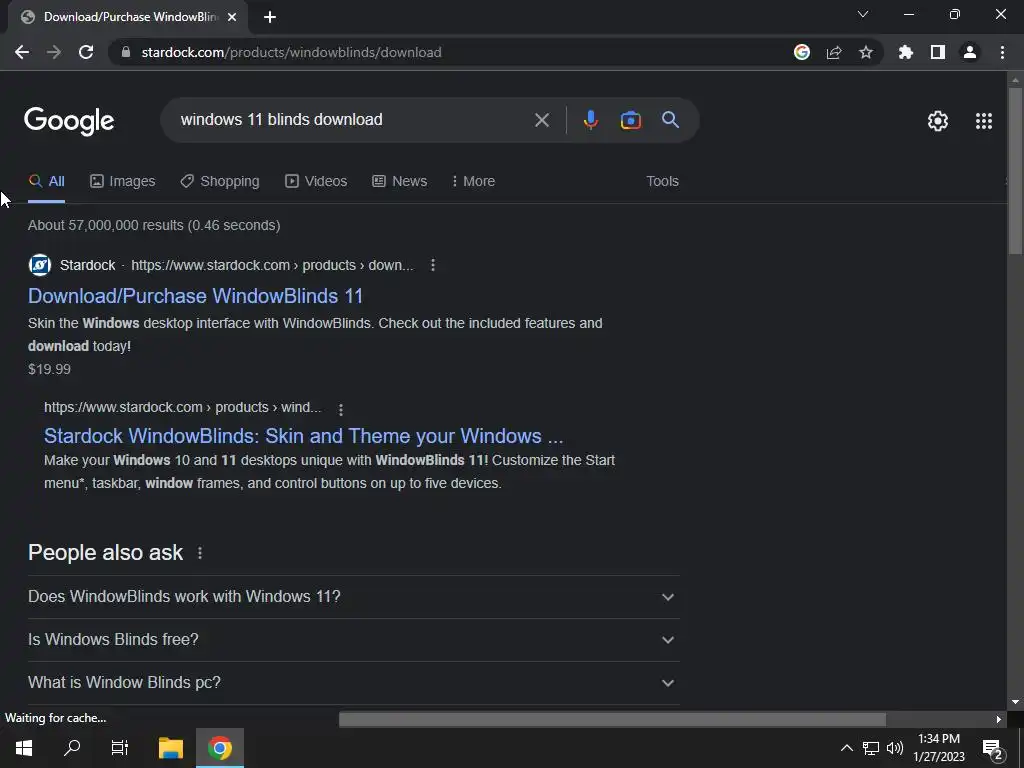Switch to the News tab
The width and height of the screenshot is (1024, 768).
coord(400,182)
